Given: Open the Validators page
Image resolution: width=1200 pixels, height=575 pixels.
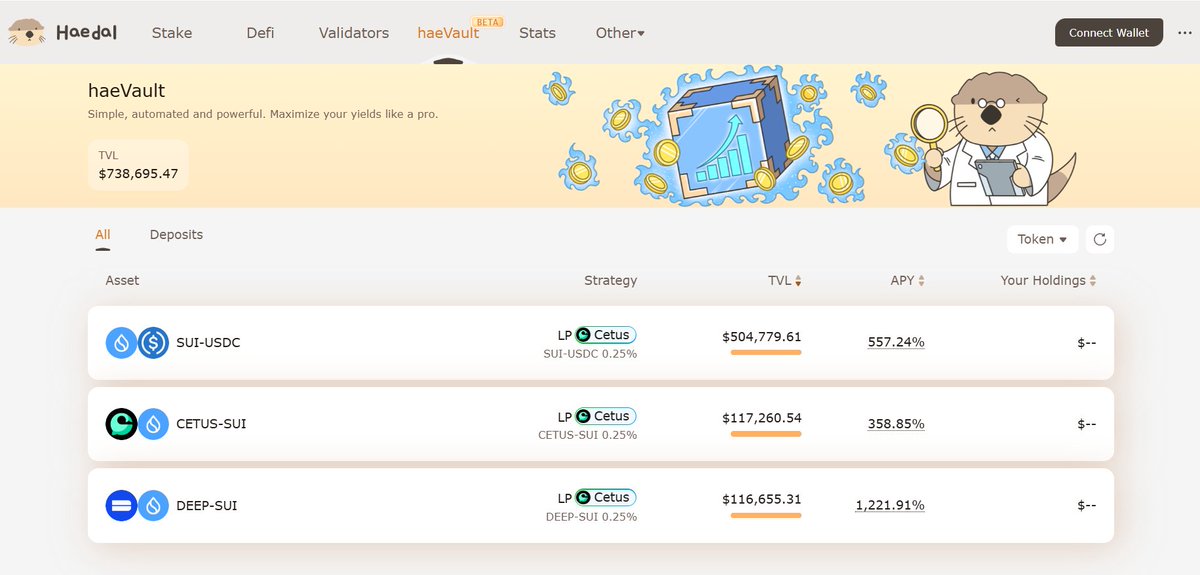Looking at the screenshot, I should (354, 33).
